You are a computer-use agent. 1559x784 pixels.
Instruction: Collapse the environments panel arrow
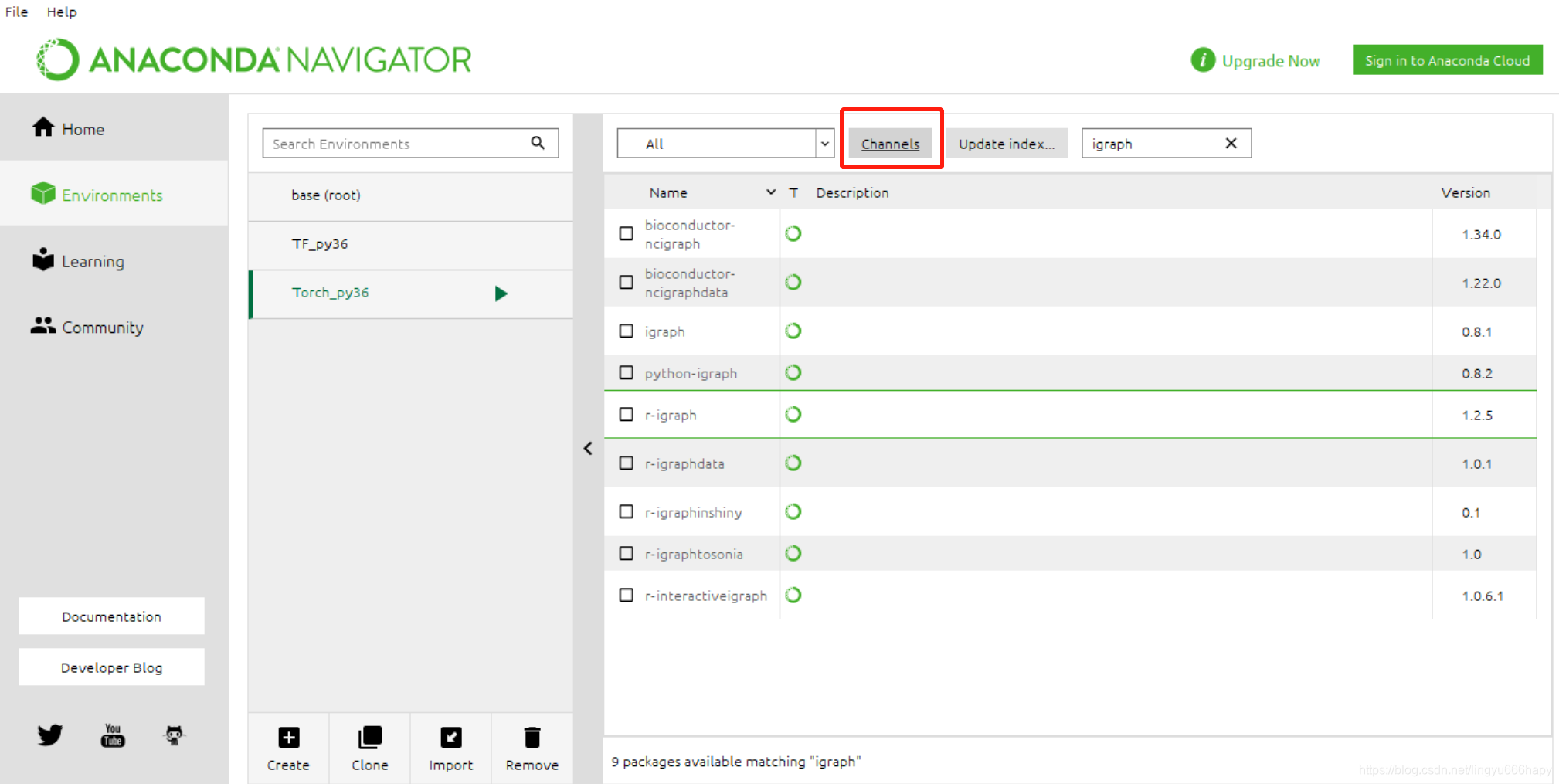tap(588, 448)
